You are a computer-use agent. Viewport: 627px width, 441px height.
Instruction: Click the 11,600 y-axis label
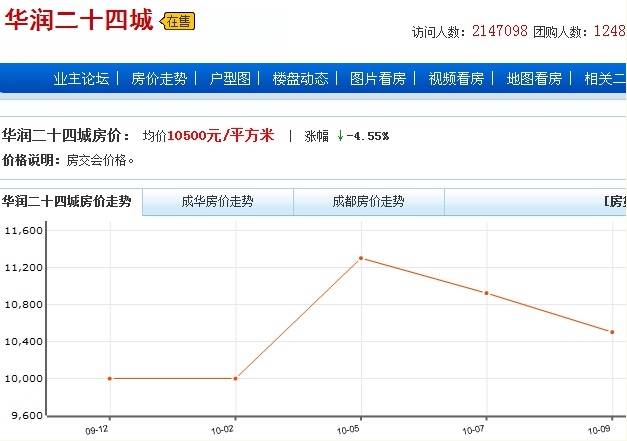pos(23,231)
